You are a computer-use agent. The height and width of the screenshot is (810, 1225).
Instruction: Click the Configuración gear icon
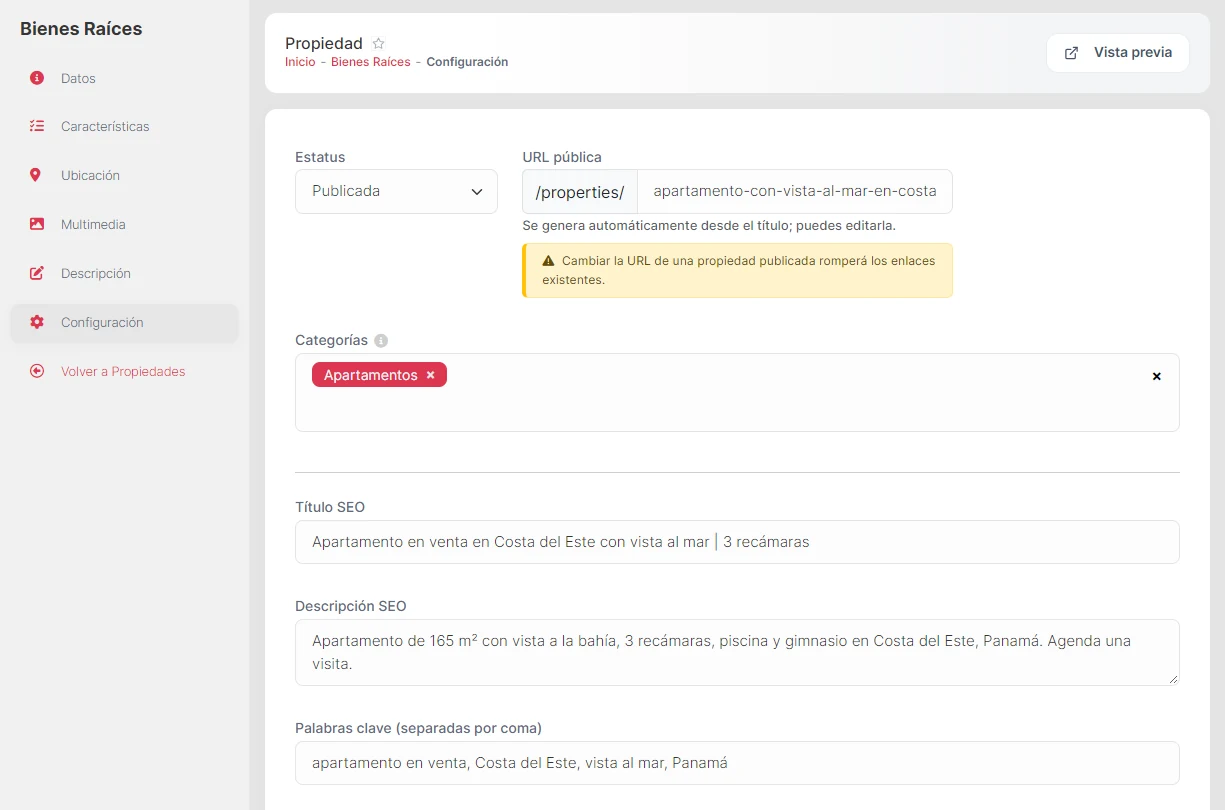(37, 322)
